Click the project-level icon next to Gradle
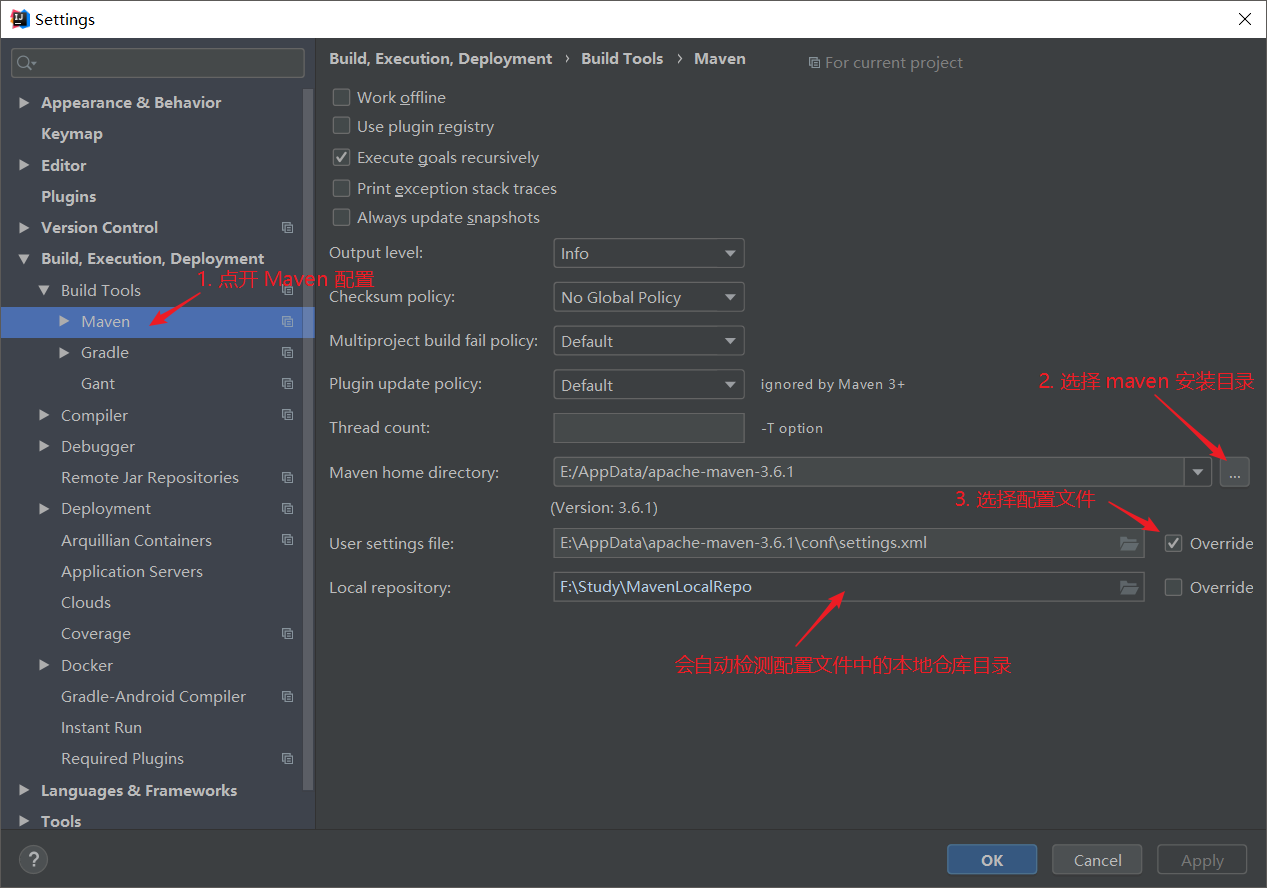Screen dimensions: 1267x888 [x=287, y=353]
